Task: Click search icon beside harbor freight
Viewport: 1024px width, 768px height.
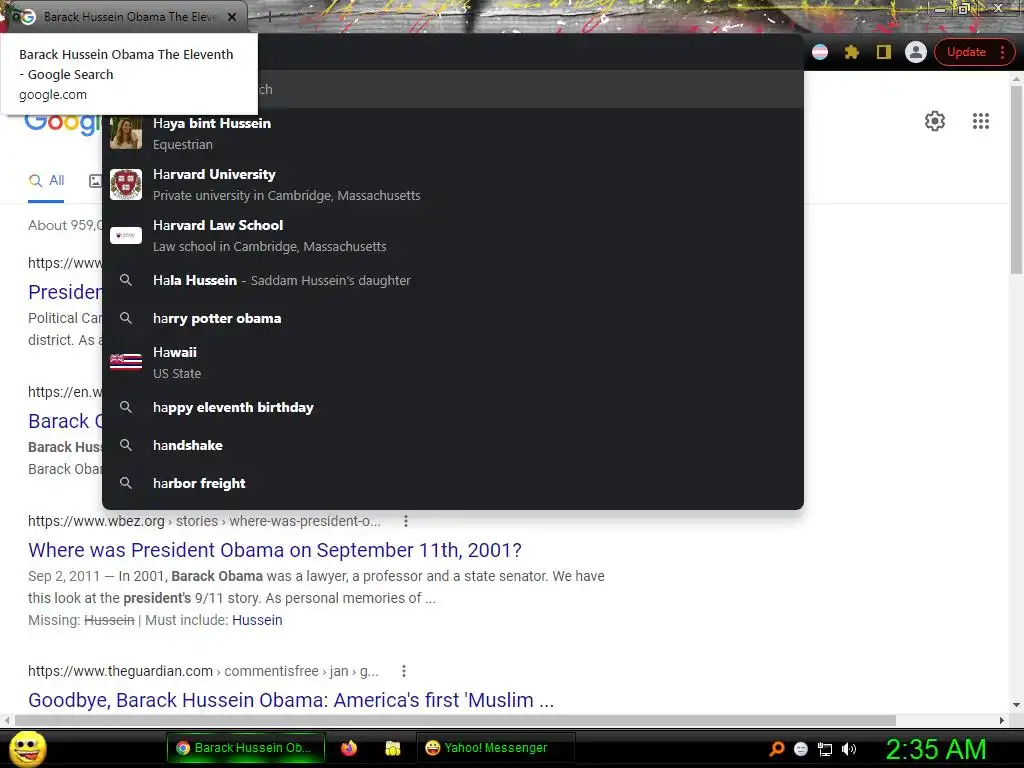Action: (x=126, y=483)
